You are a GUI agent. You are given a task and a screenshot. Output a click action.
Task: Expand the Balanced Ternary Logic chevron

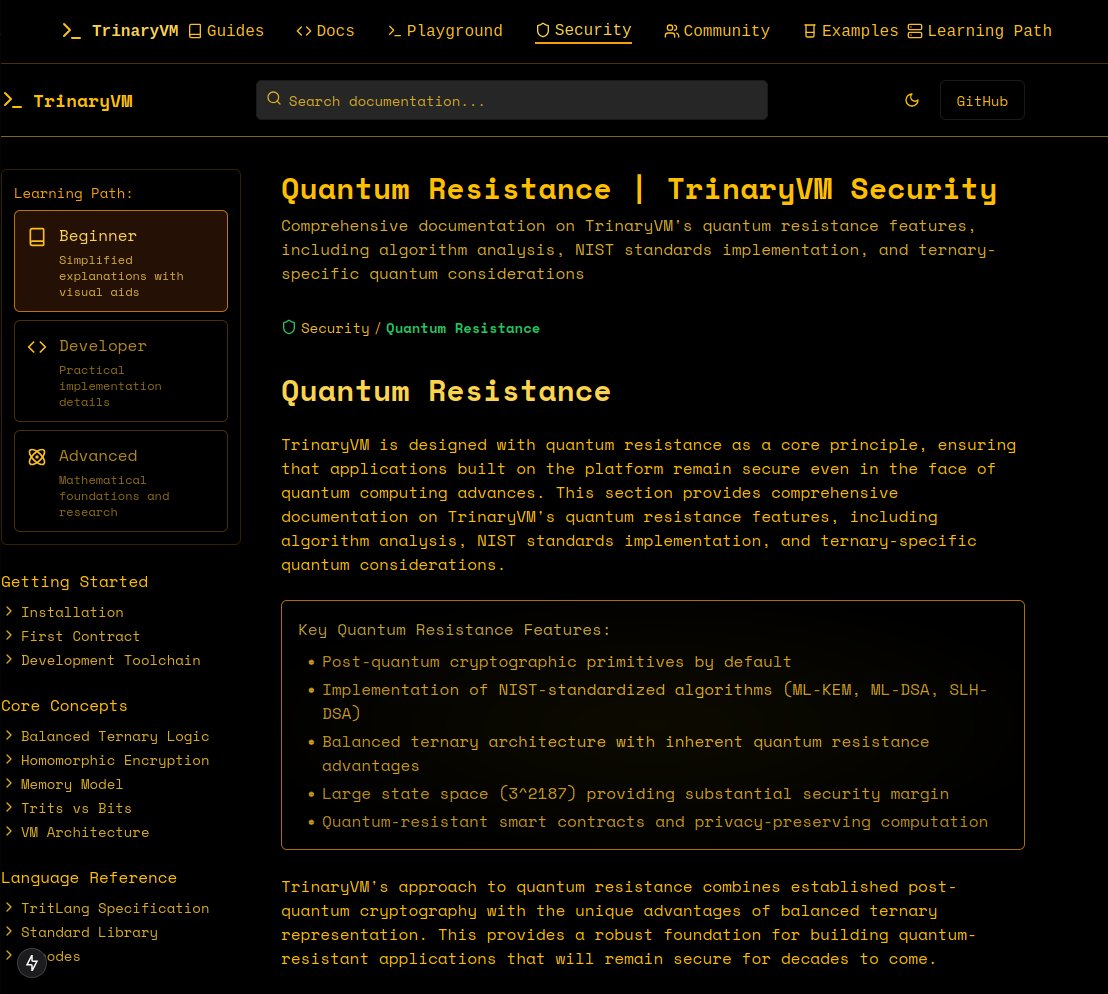[8, 735]
